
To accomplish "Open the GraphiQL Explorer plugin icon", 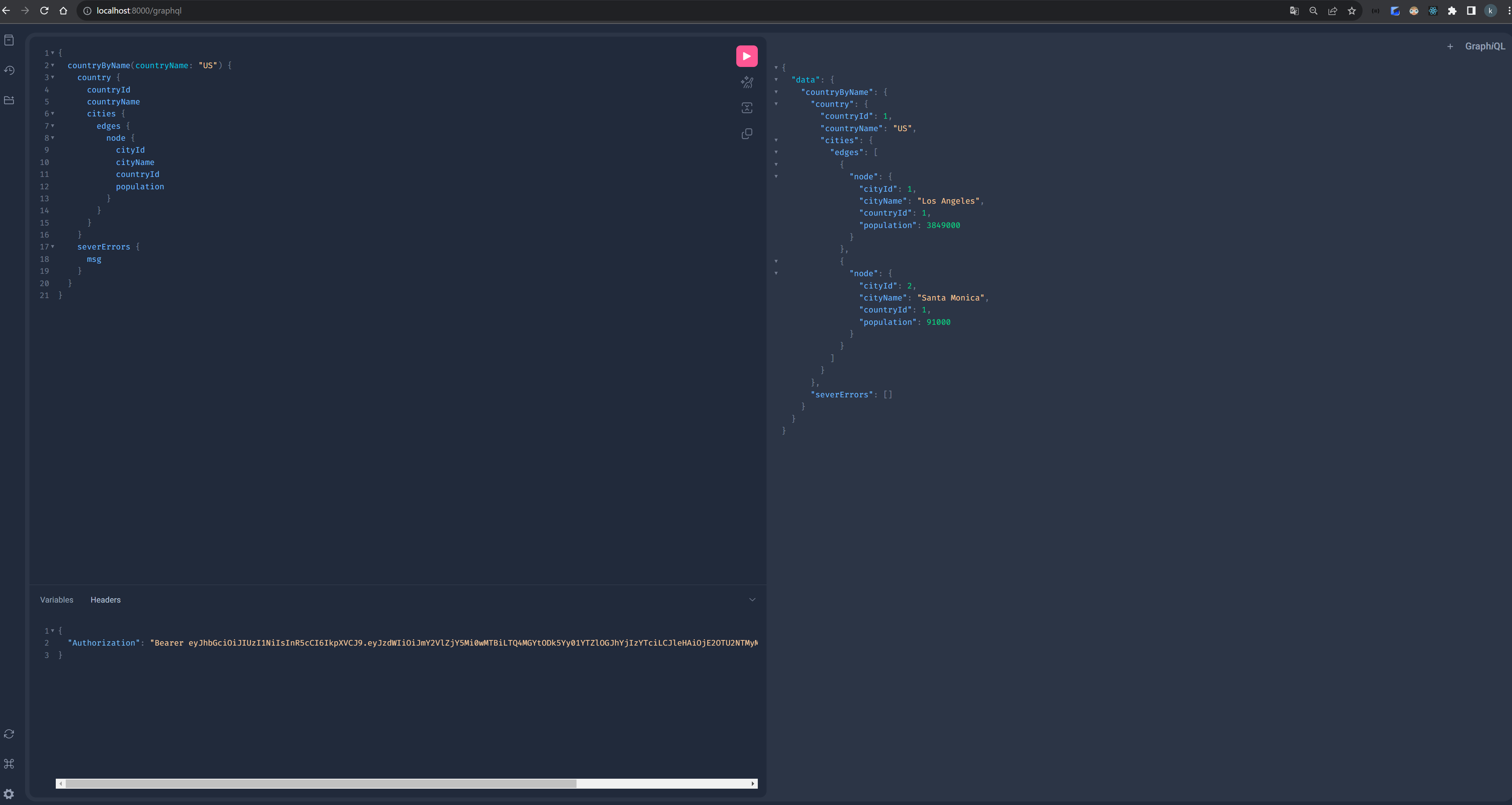I will 9,100.
